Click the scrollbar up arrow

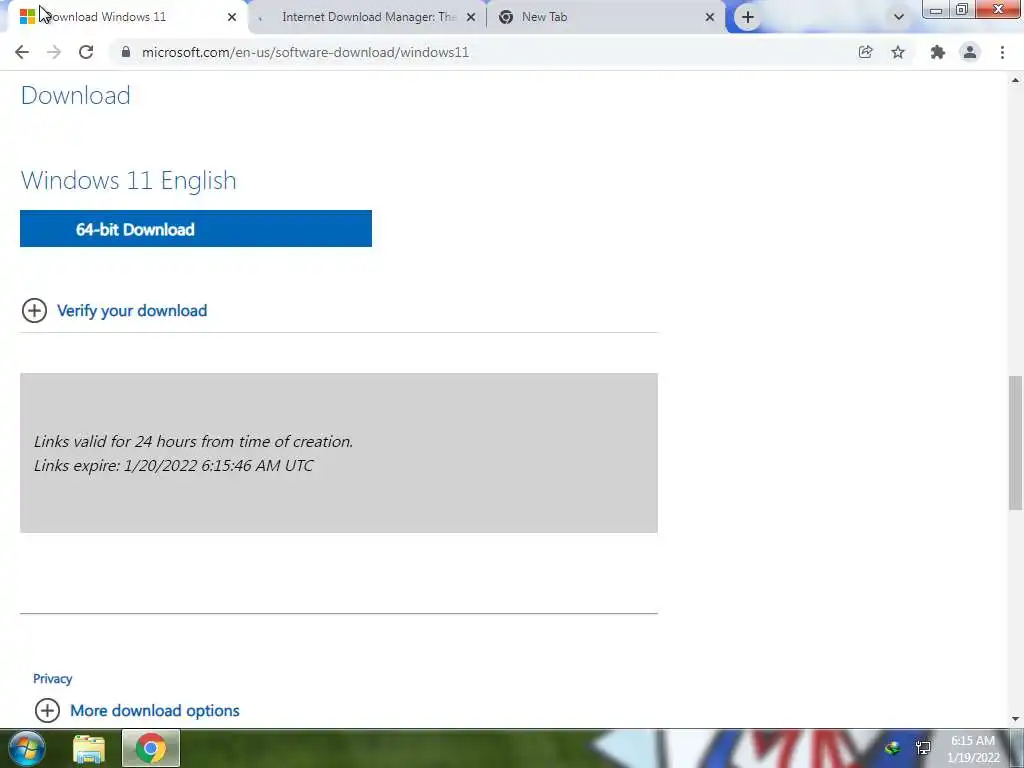(1016, 80)
